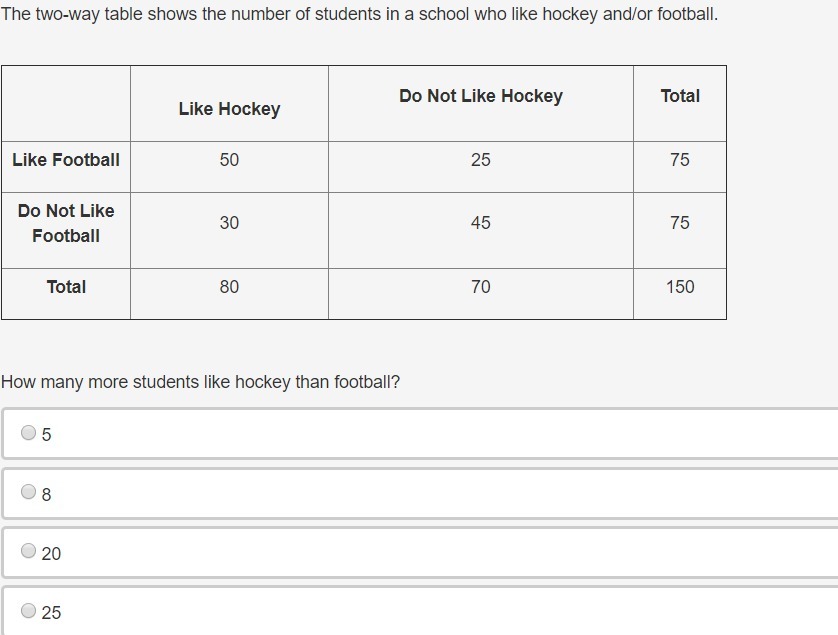
Task: Click the "Do Not Like Football" row label
Action: pos(66,223)
